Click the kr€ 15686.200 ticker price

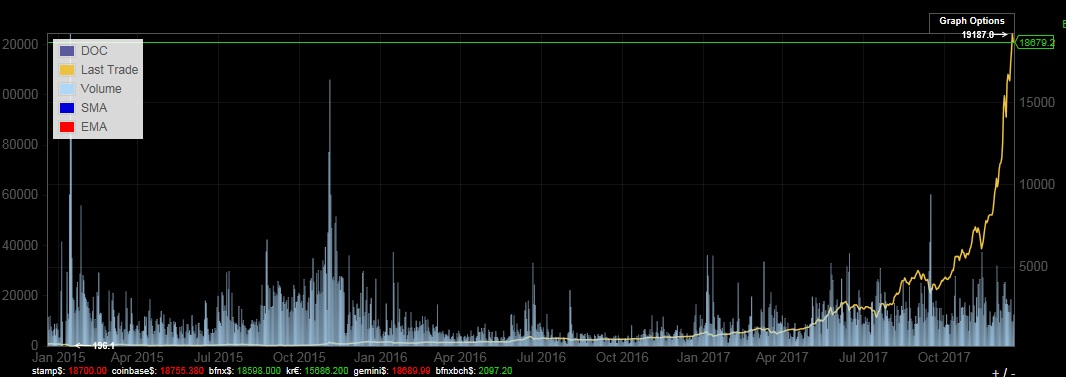tap(326, 371)
